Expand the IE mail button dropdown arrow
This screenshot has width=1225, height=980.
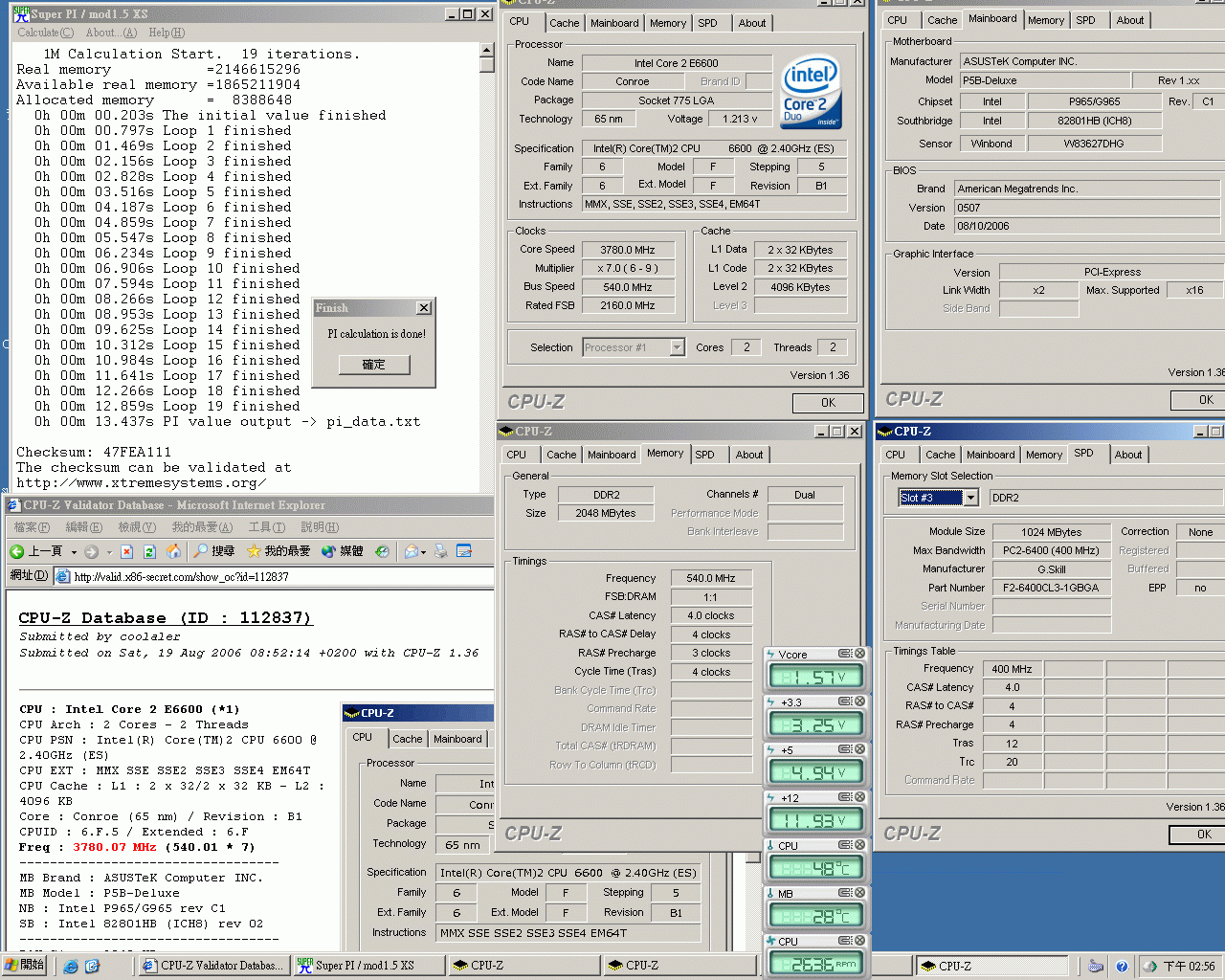(424, 552)
